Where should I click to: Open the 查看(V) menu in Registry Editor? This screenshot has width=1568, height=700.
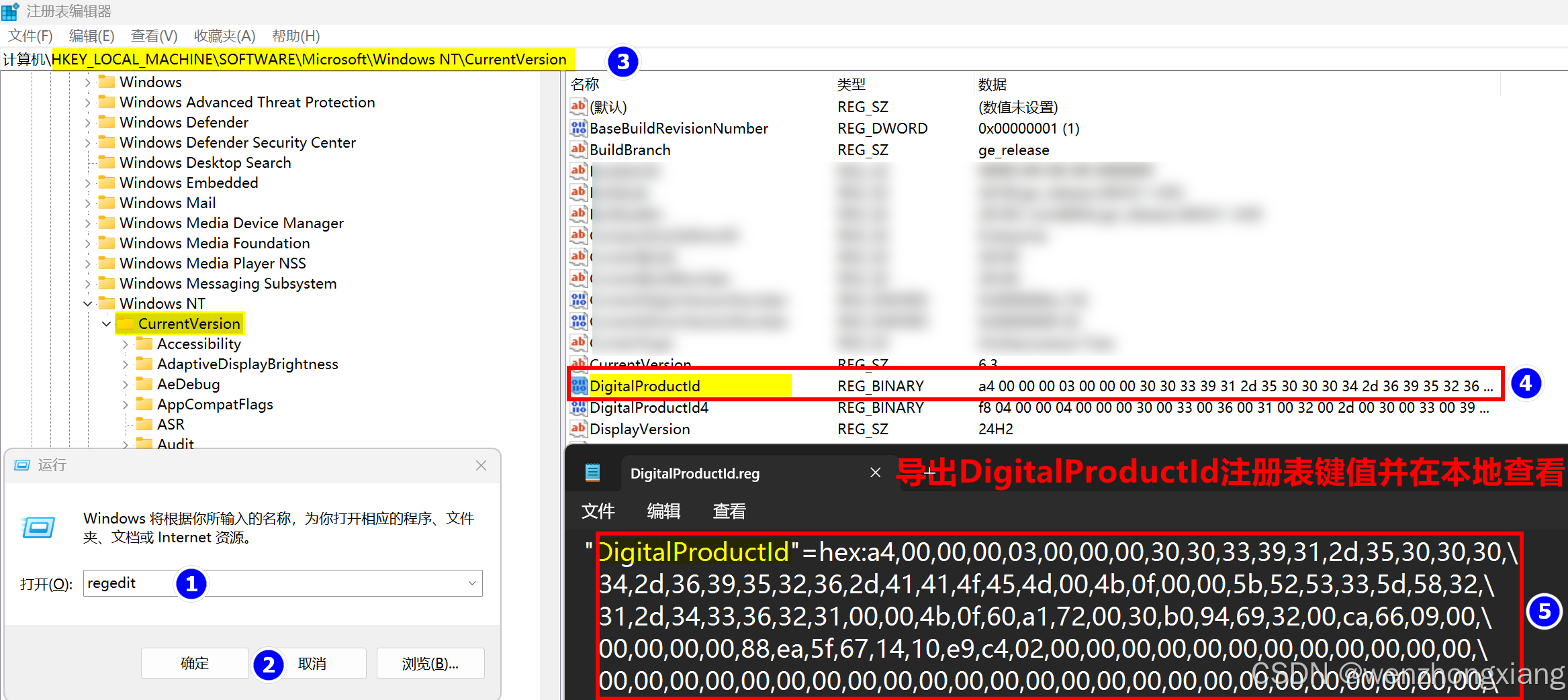154,36
